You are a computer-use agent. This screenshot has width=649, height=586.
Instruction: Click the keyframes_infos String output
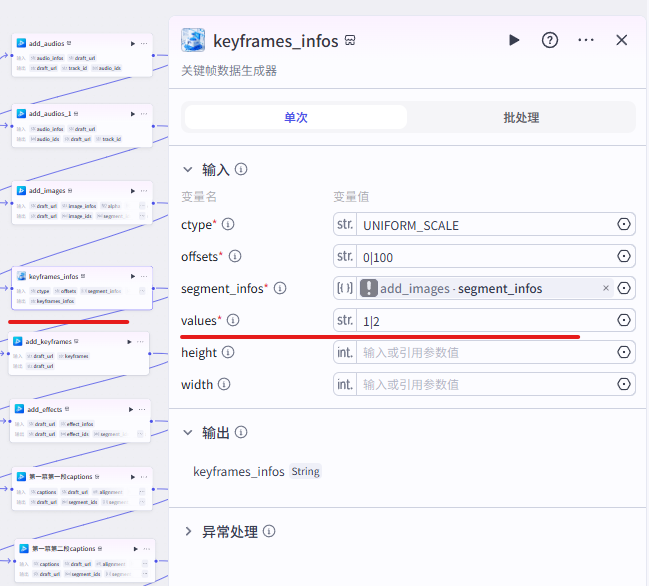pyautogui.click(x=257, y=471)
